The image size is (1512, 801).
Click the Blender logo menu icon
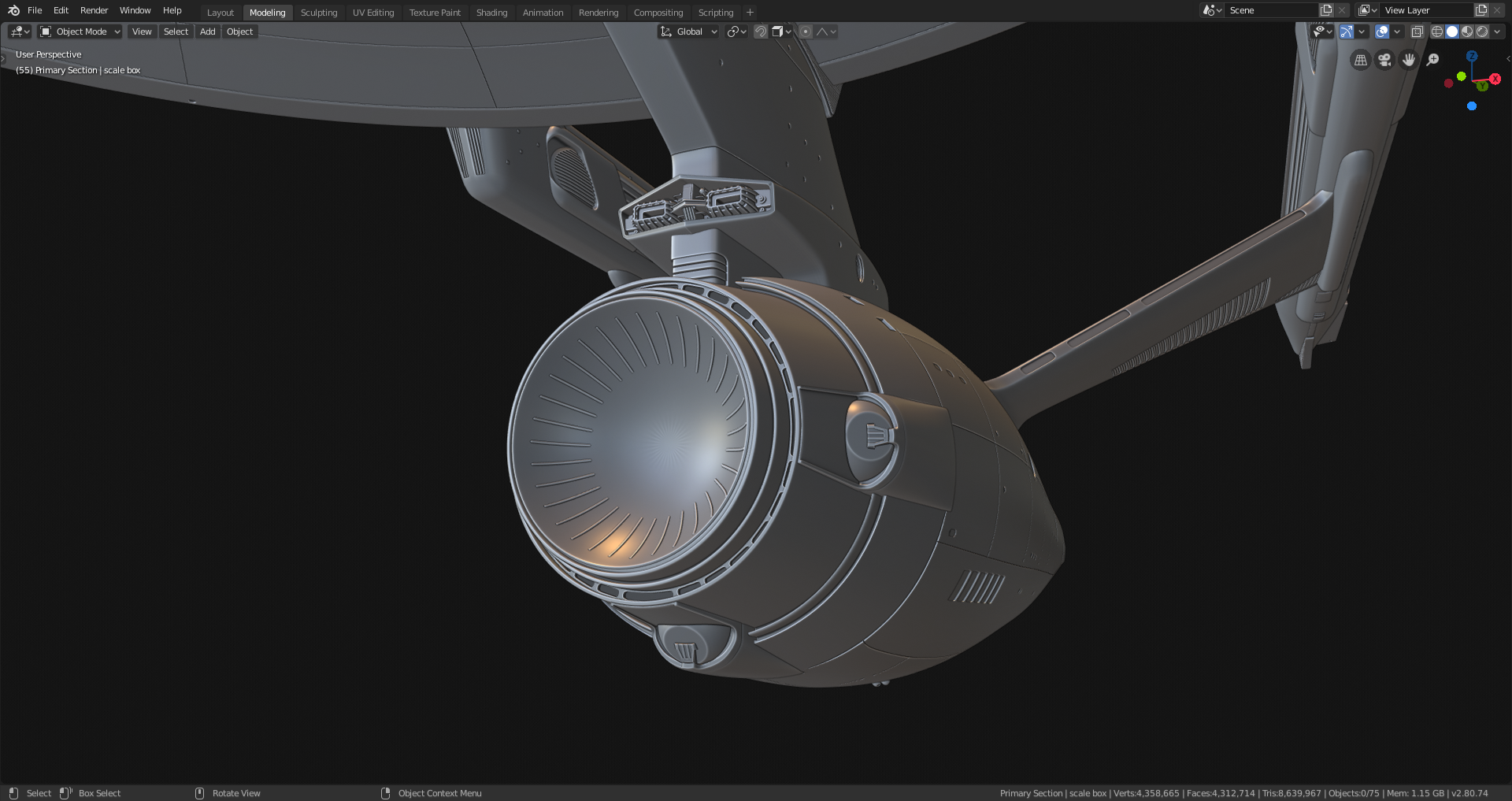pos(13,10)
